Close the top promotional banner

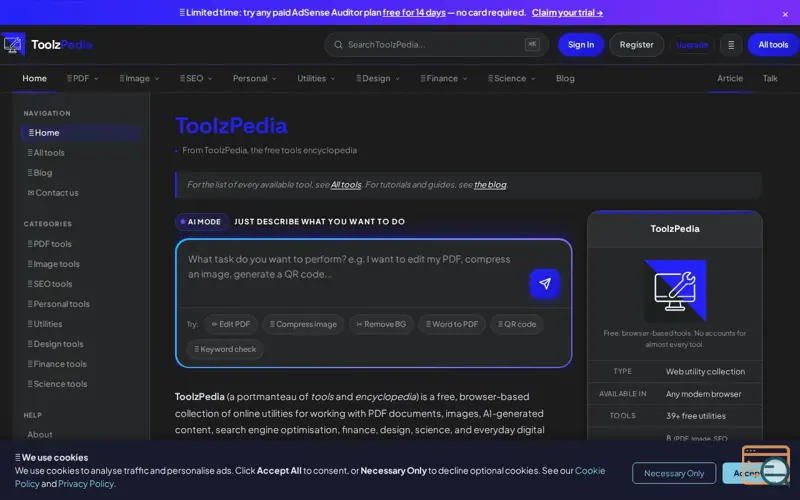tap(785, 14)
